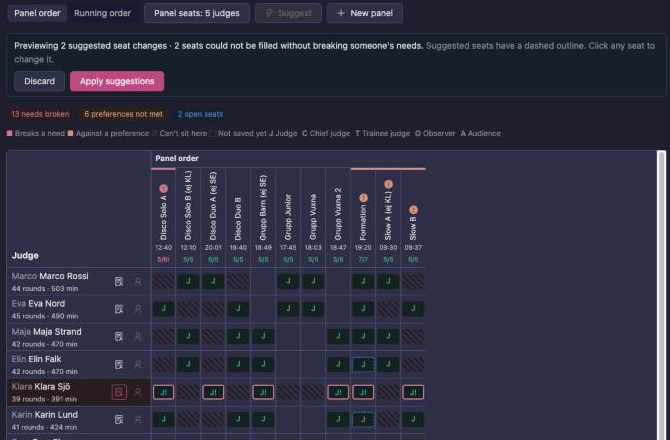670x440 pixels.
Task: Open Eva Nord's person icon
Action: 138,309
